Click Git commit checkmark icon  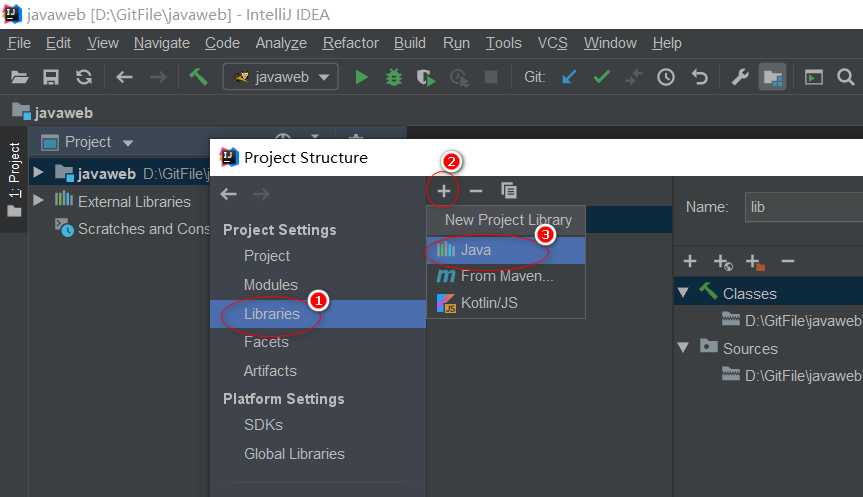pos(602,77)
